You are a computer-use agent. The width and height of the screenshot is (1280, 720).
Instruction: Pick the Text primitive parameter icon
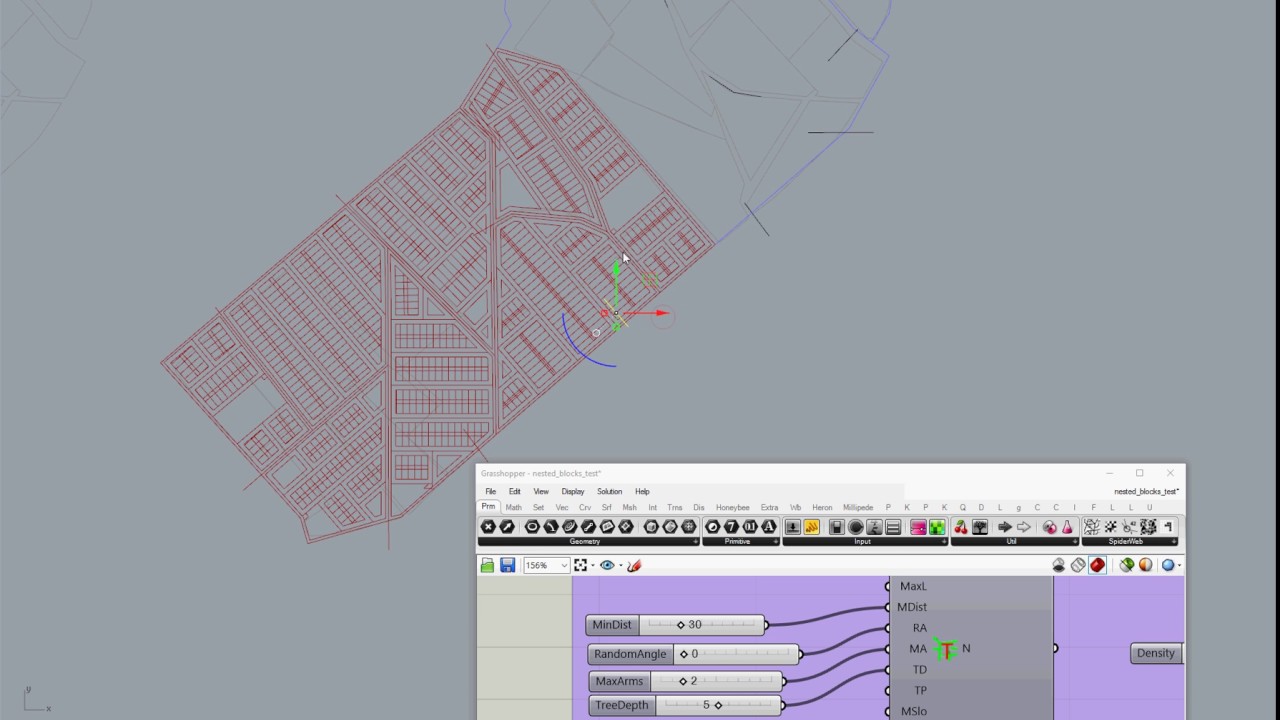(768, 527)
